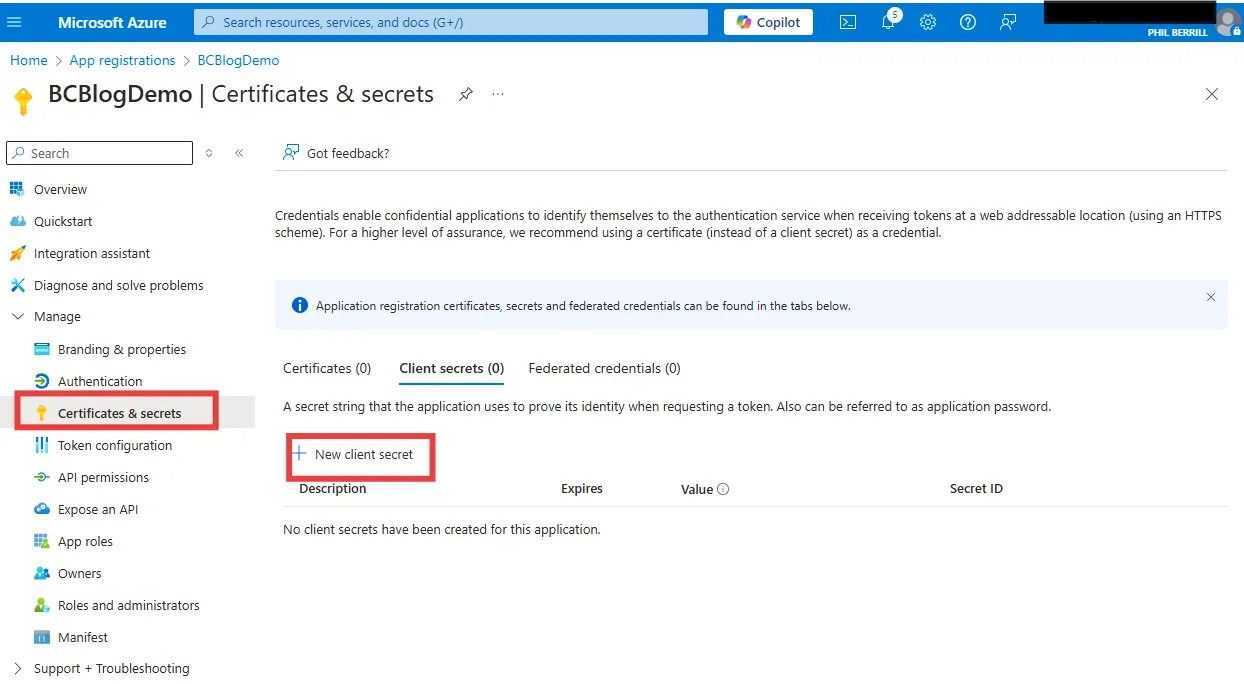Click the API permissions icon
The width and height of the screenshot is (1244, 684).
click(x=41, y=477)
